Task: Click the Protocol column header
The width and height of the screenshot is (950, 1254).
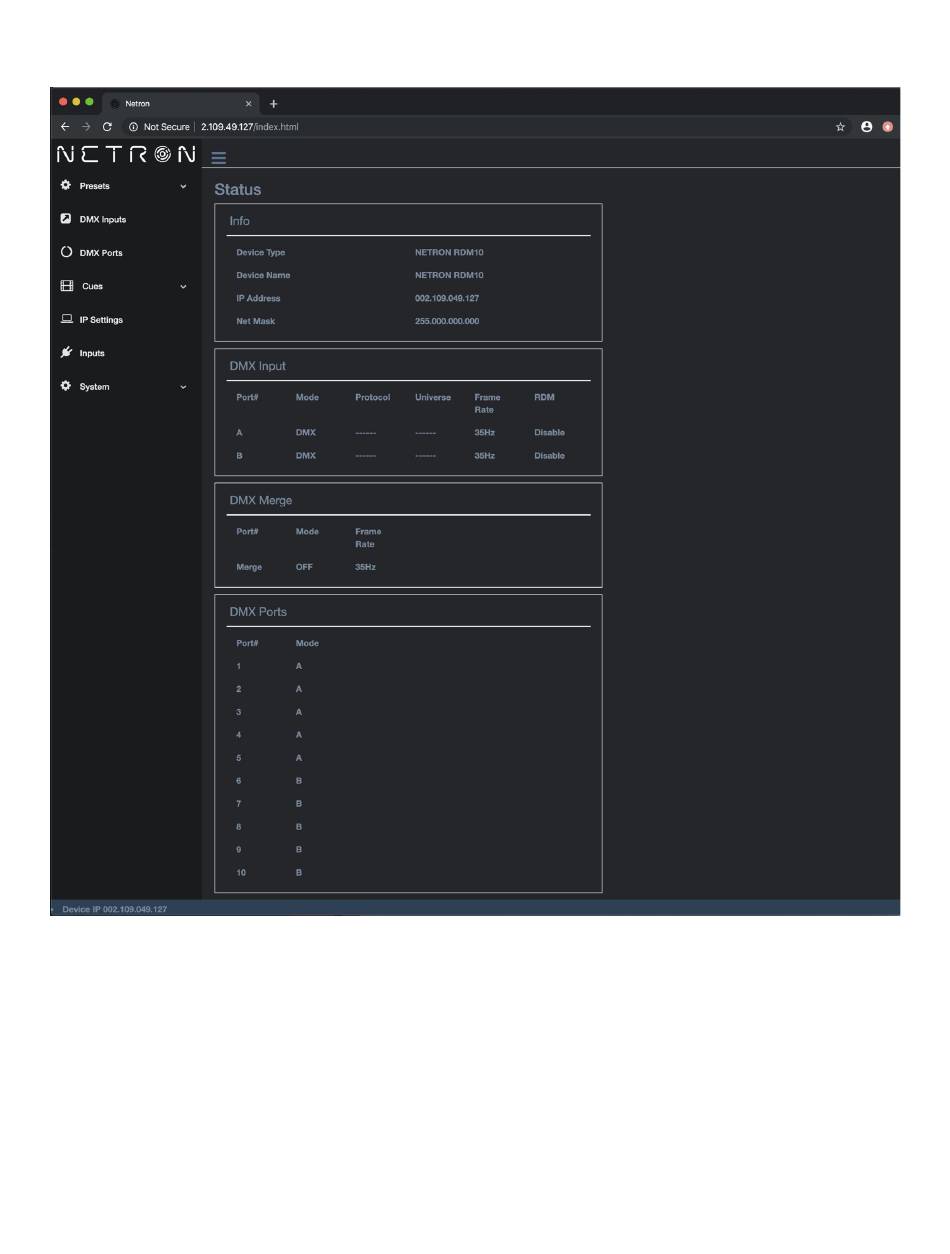Action: (x=373, y=398)
